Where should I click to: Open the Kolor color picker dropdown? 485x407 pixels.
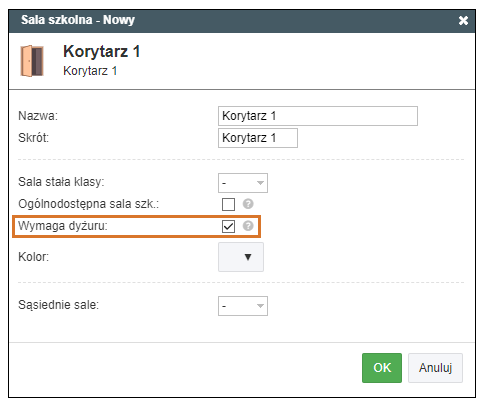pos(241,257)
